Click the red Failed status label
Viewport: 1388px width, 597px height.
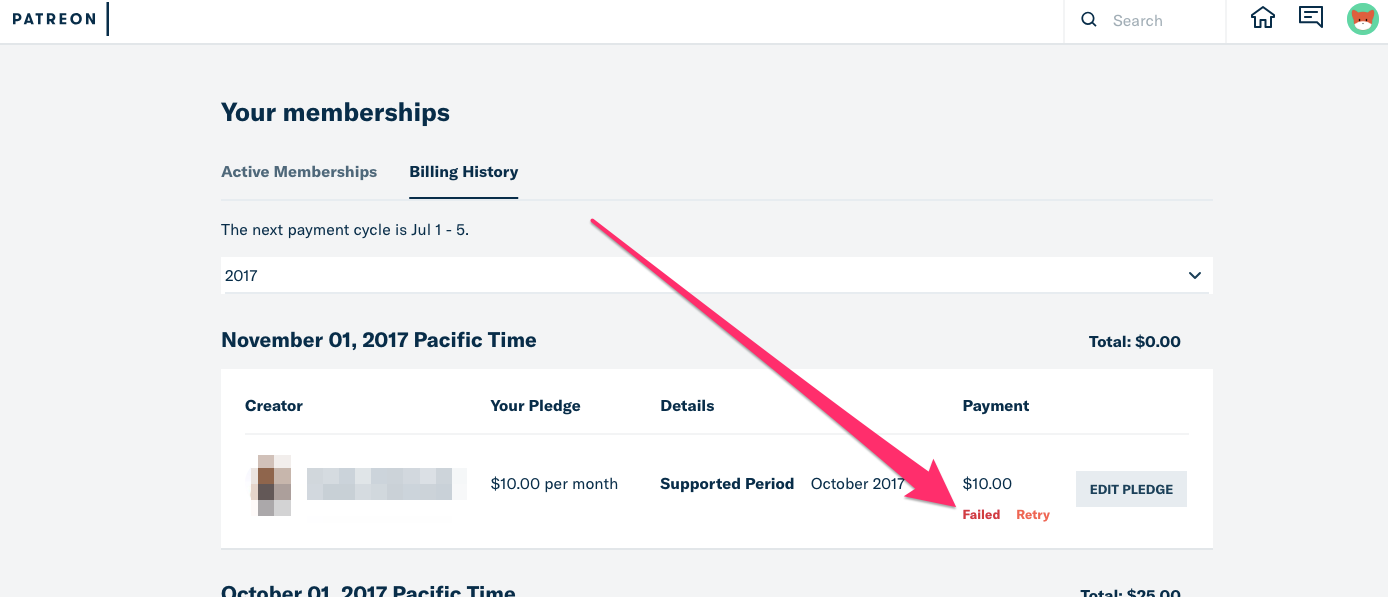pos(981,514)
